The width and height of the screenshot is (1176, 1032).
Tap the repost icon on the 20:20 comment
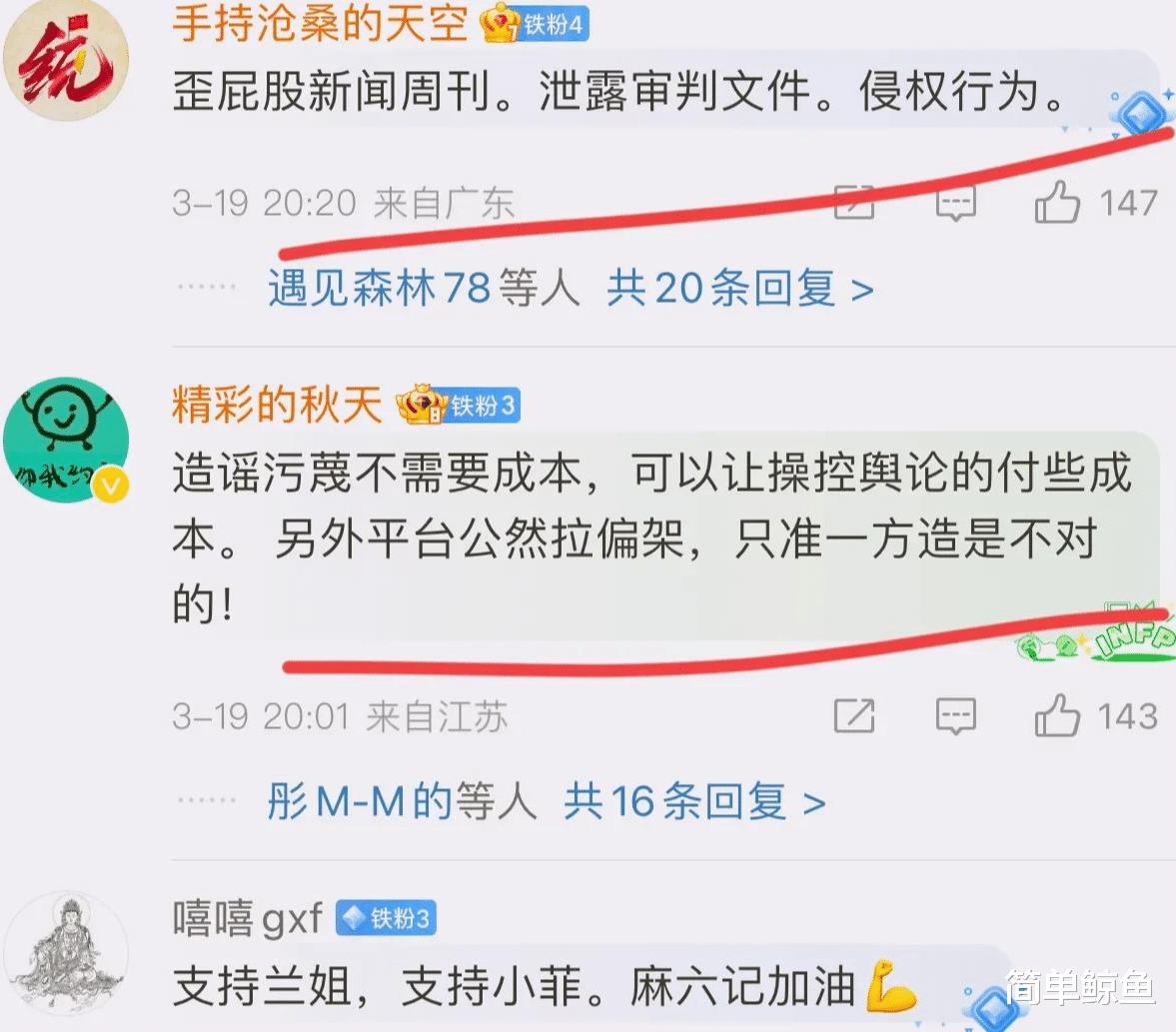854,202
